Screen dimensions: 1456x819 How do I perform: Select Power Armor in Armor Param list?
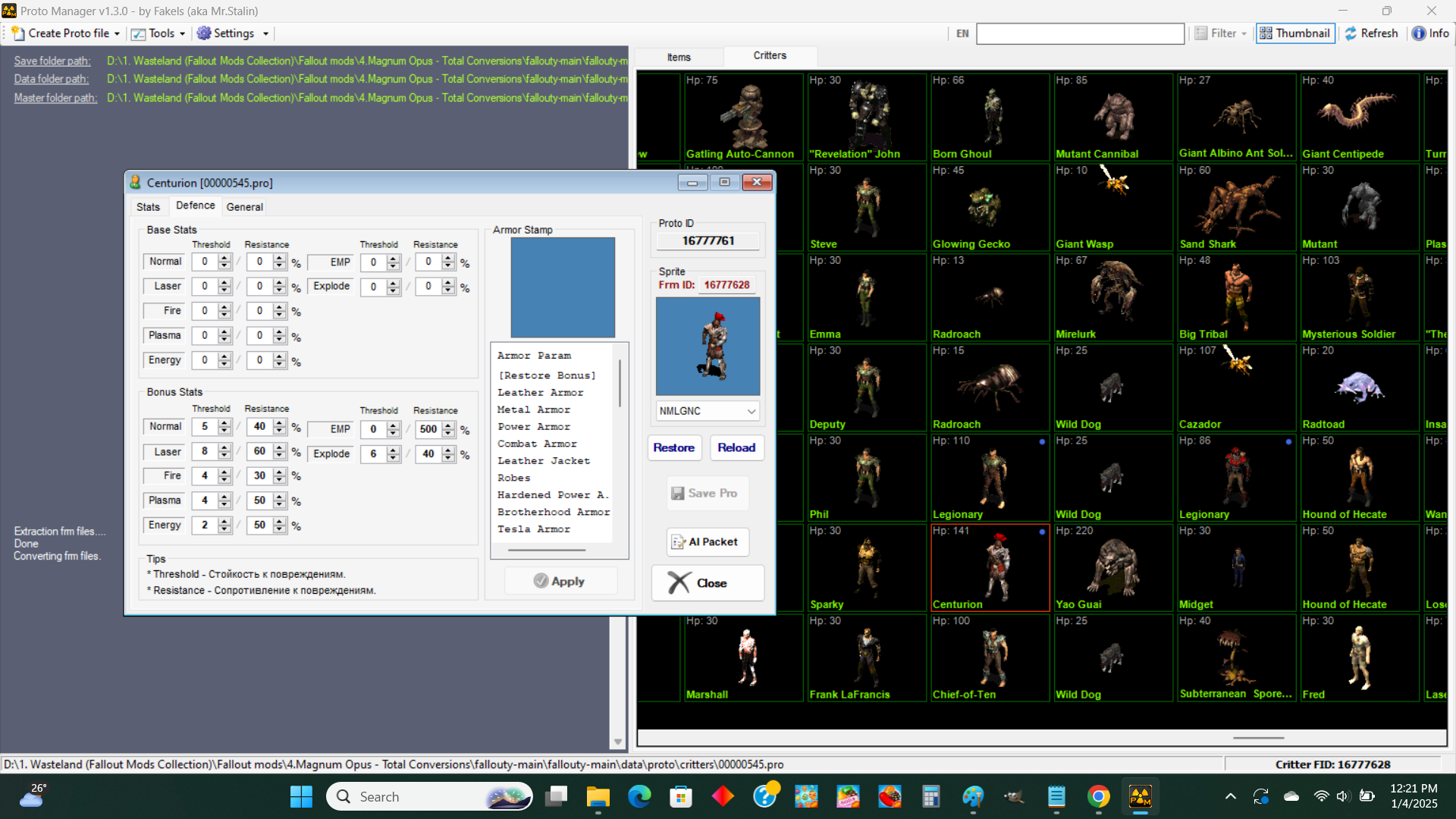[534, 427]
